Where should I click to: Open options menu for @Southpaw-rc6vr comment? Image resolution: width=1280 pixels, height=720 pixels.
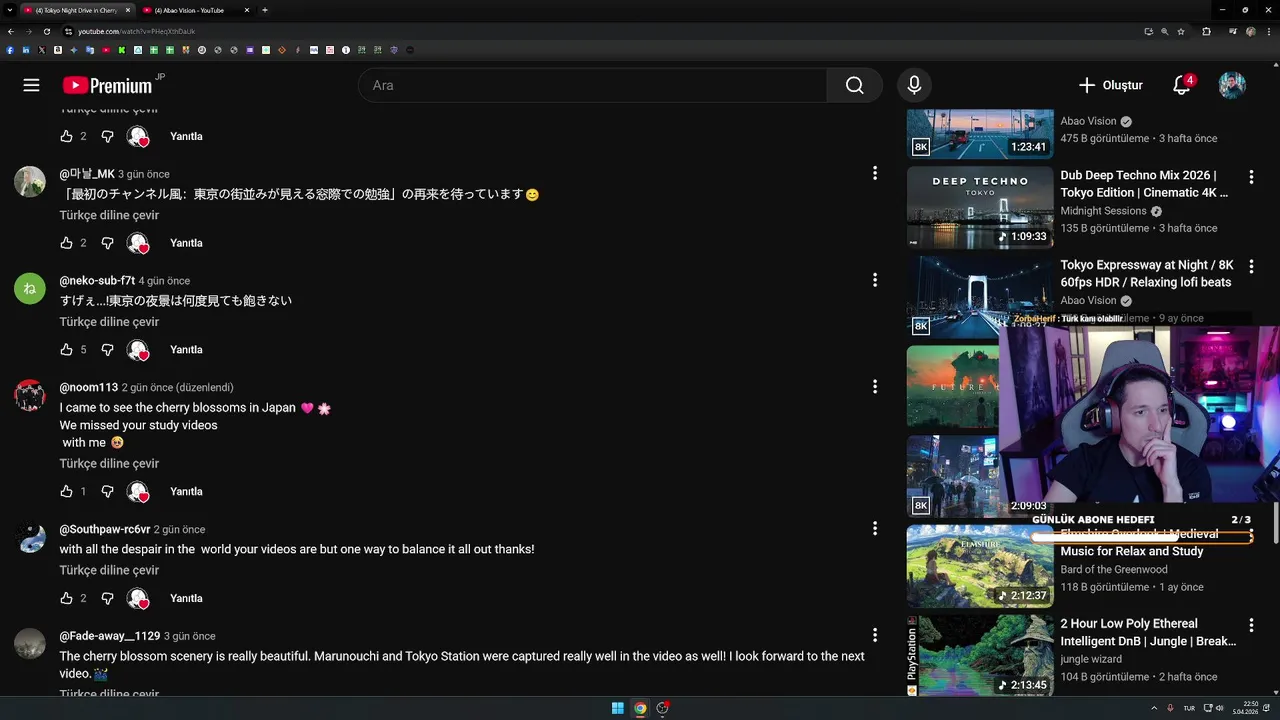coord(875,528)
